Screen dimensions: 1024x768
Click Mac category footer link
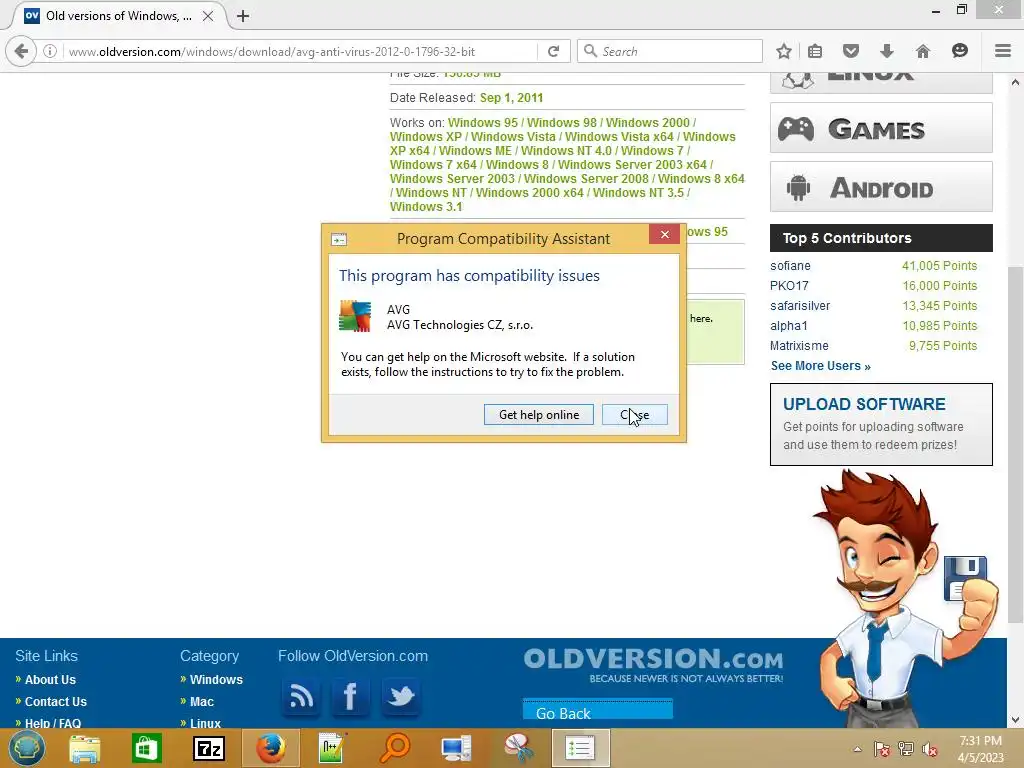[202, 701]
